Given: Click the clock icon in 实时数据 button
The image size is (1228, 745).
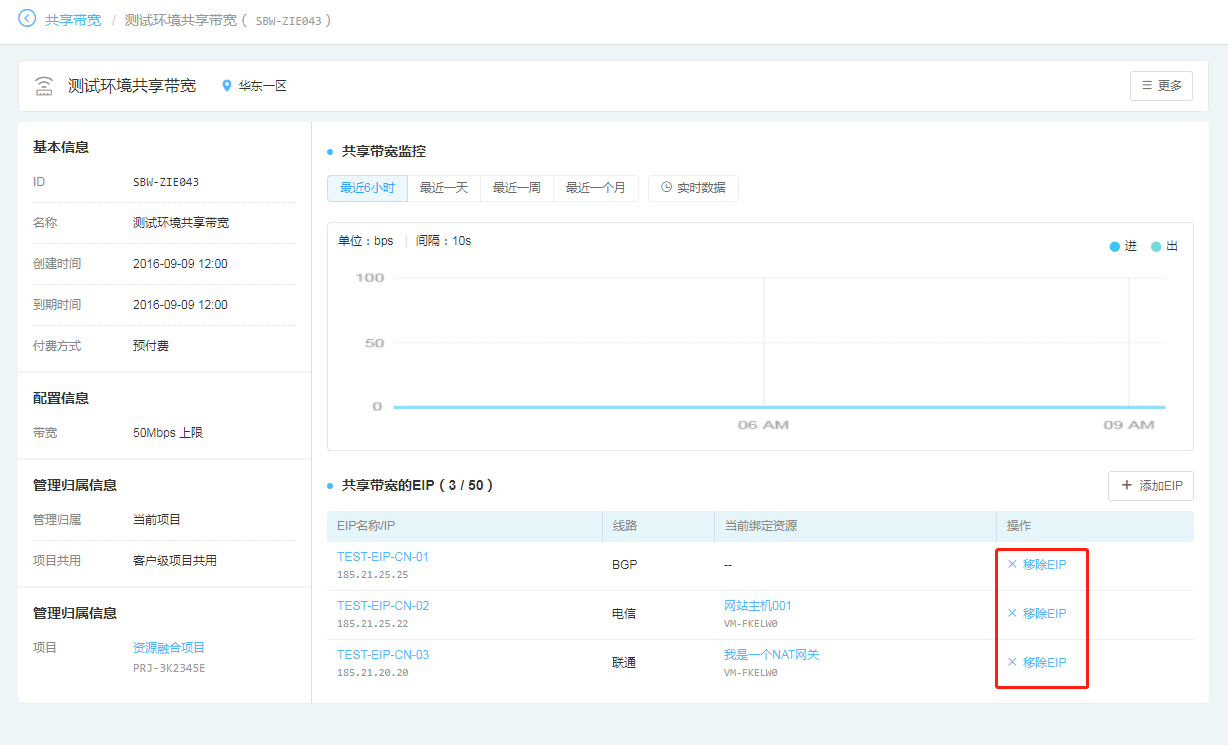Looking at the screenshot, I should 666,187.
